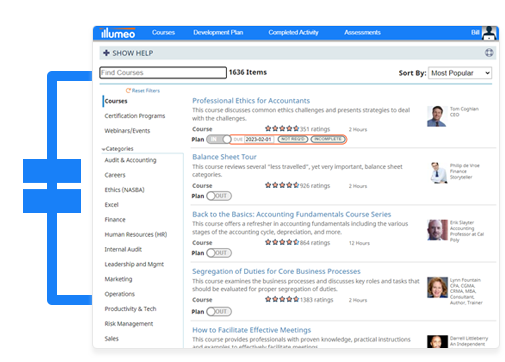
Task: Select the Leadership and Mgmt category
Action: click(x=134, y=264)
